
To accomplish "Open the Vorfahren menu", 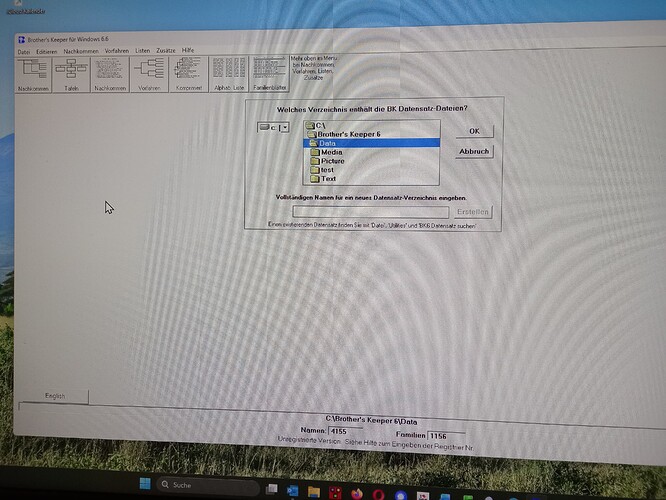I will pyautogui.click(x=117, y=51).
